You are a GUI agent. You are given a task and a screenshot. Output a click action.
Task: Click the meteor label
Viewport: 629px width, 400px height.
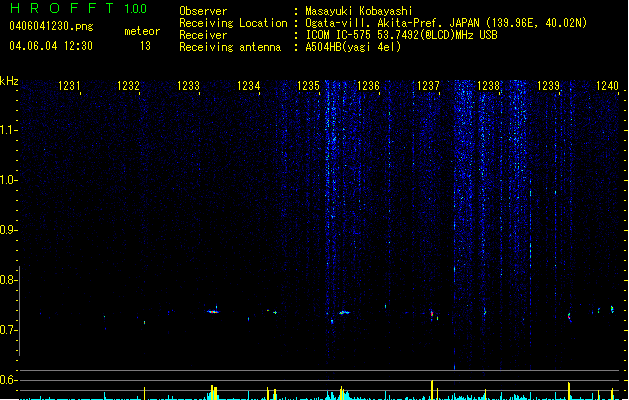pyautogui.click(x=142, y=31)
